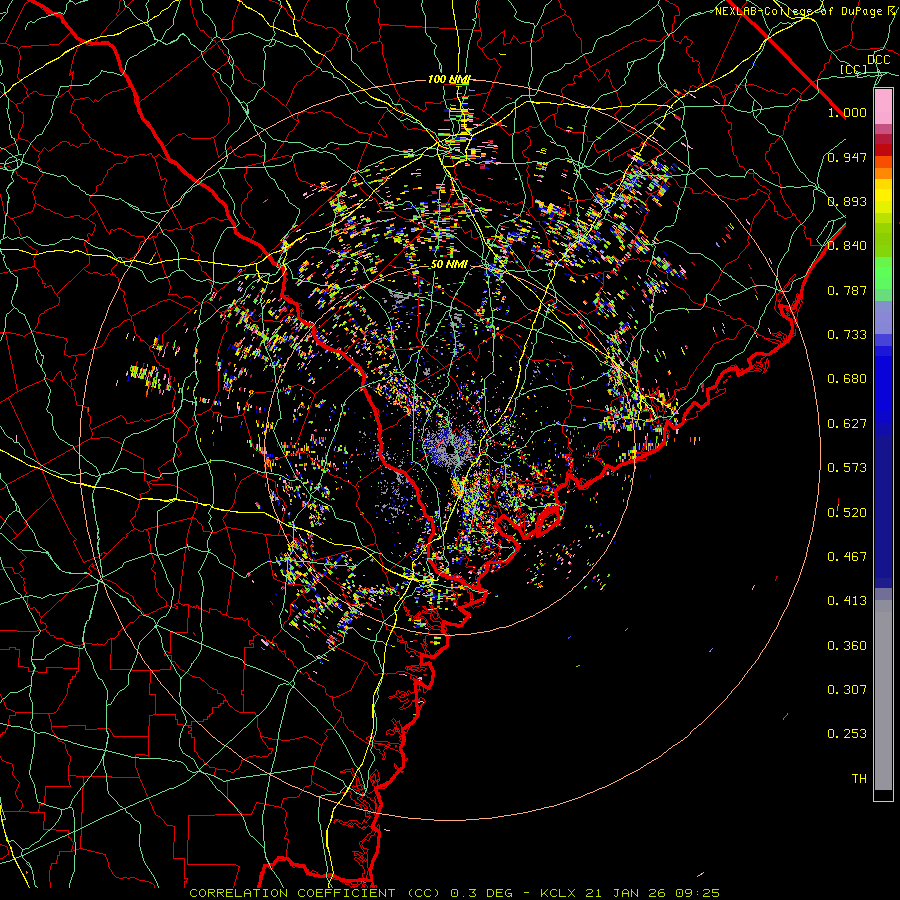The image size is (900, 900).
Task: Click the 0.253 legend value
Action: [x=847, y=734]
